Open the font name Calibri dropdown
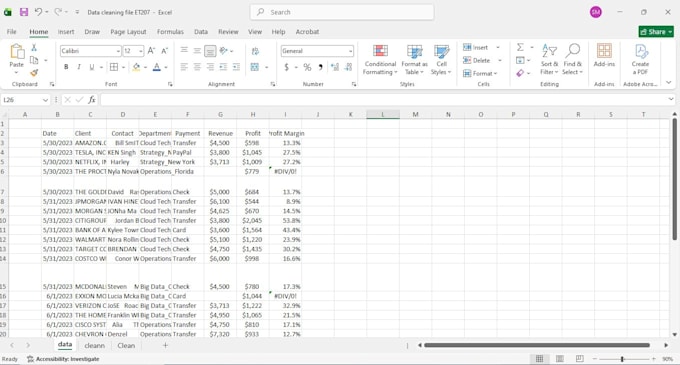The image size is (680, 365). point(118,51)
